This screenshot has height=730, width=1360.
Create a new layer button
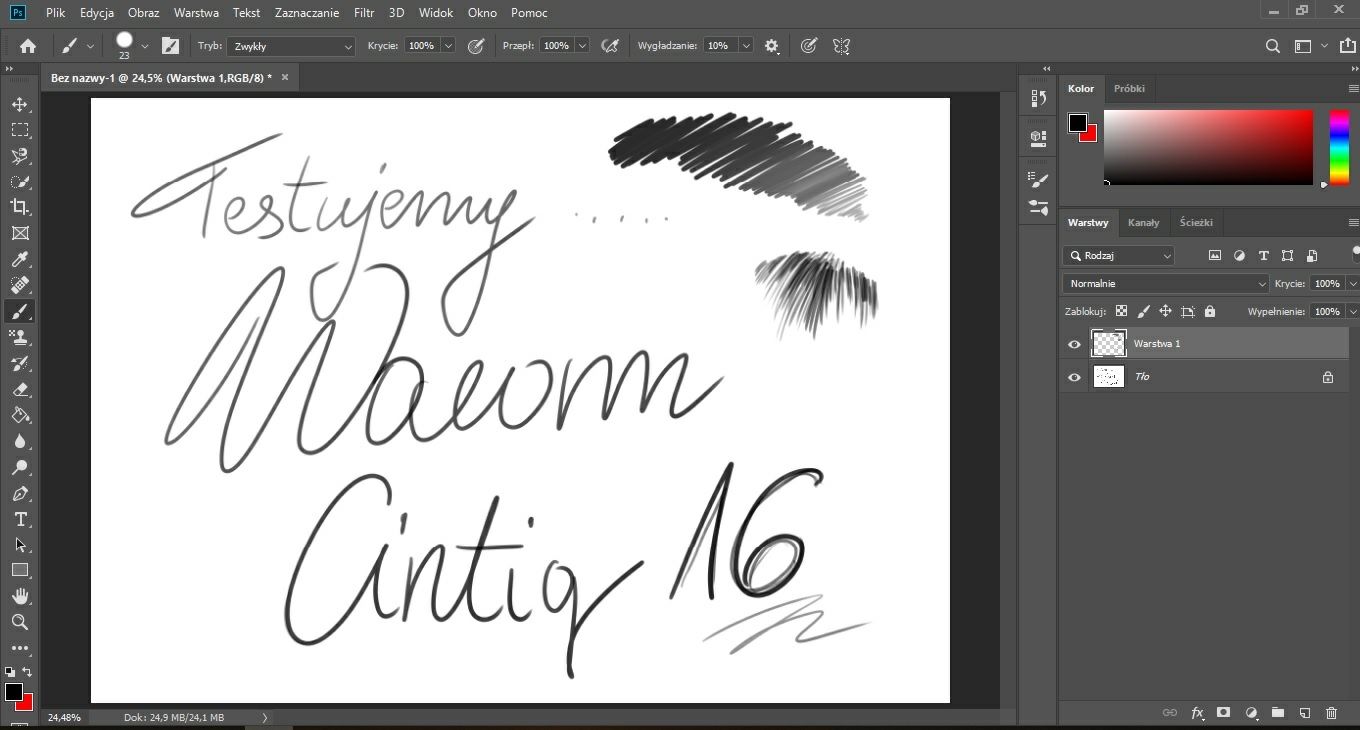tap(1305, 713)
